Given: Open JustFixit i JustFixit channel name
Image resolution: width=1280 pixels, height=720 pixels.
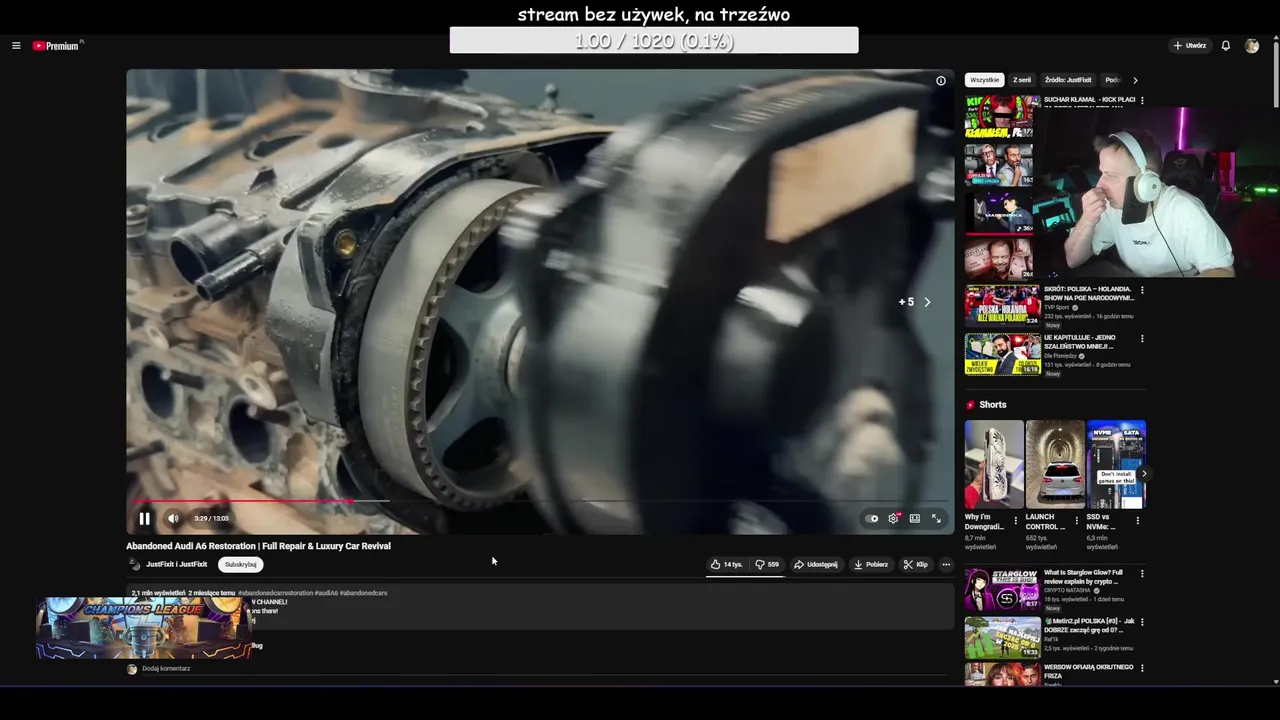Looking at the screenshot, I should click(177, 565).
